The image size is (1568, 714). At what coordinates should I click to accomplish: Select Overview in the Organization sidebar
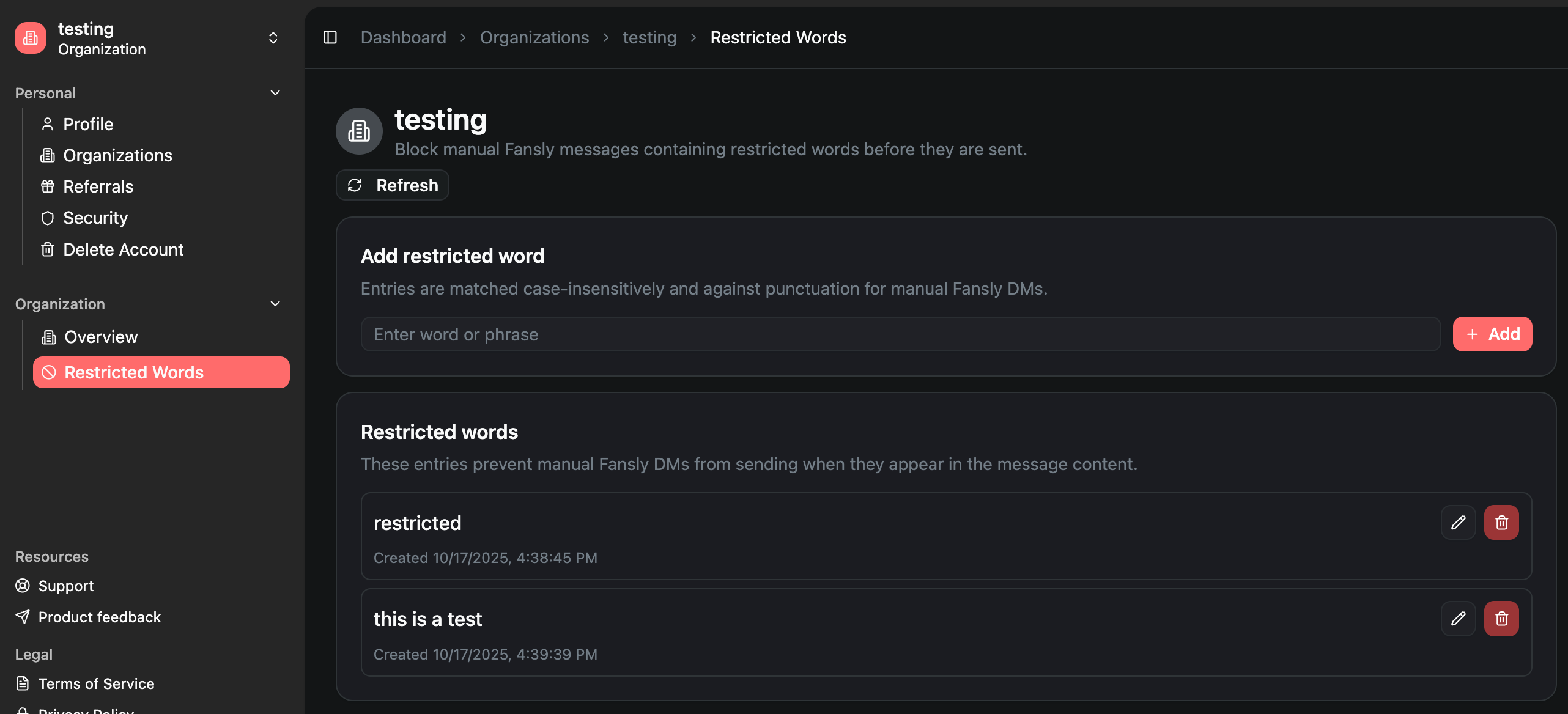[x=100, y=336]
